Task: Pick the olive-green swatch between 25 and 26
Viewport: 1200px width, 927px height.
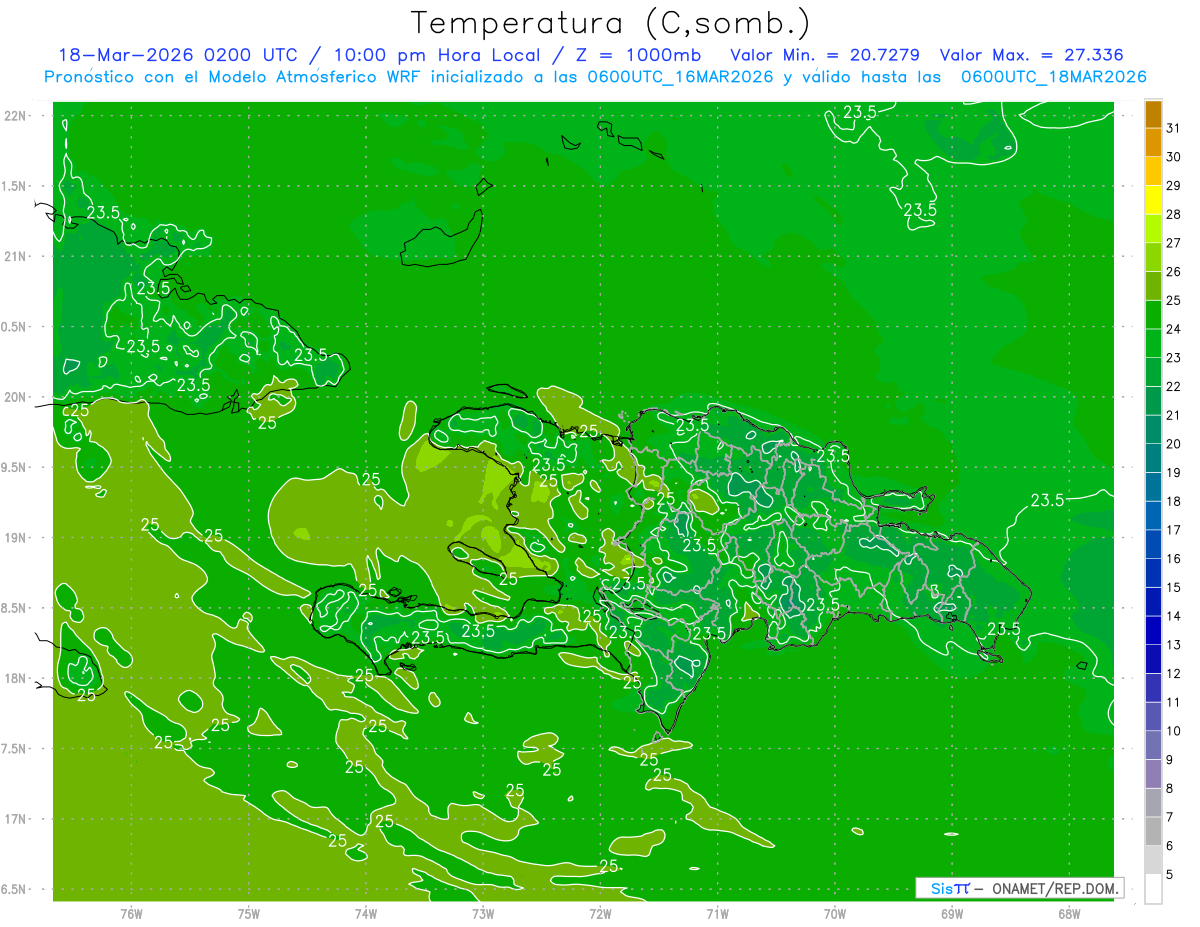Action: tap(1153, 286)
